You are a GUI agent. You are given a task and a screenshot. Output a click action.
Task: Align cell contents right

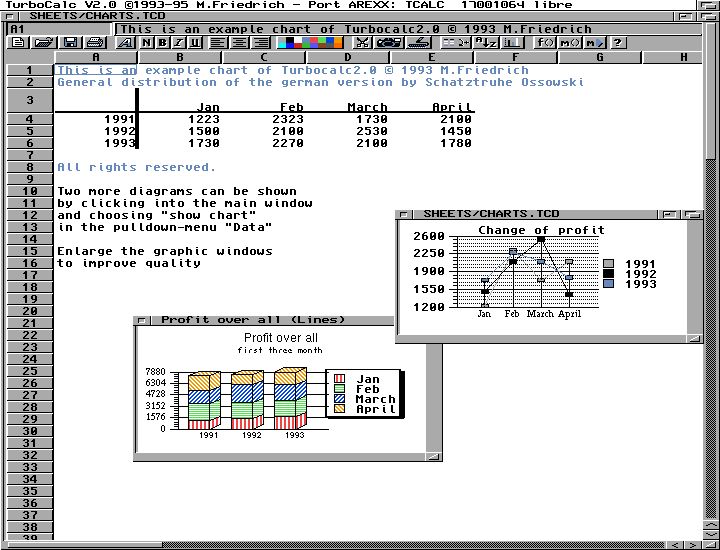(x=261, y=43)
